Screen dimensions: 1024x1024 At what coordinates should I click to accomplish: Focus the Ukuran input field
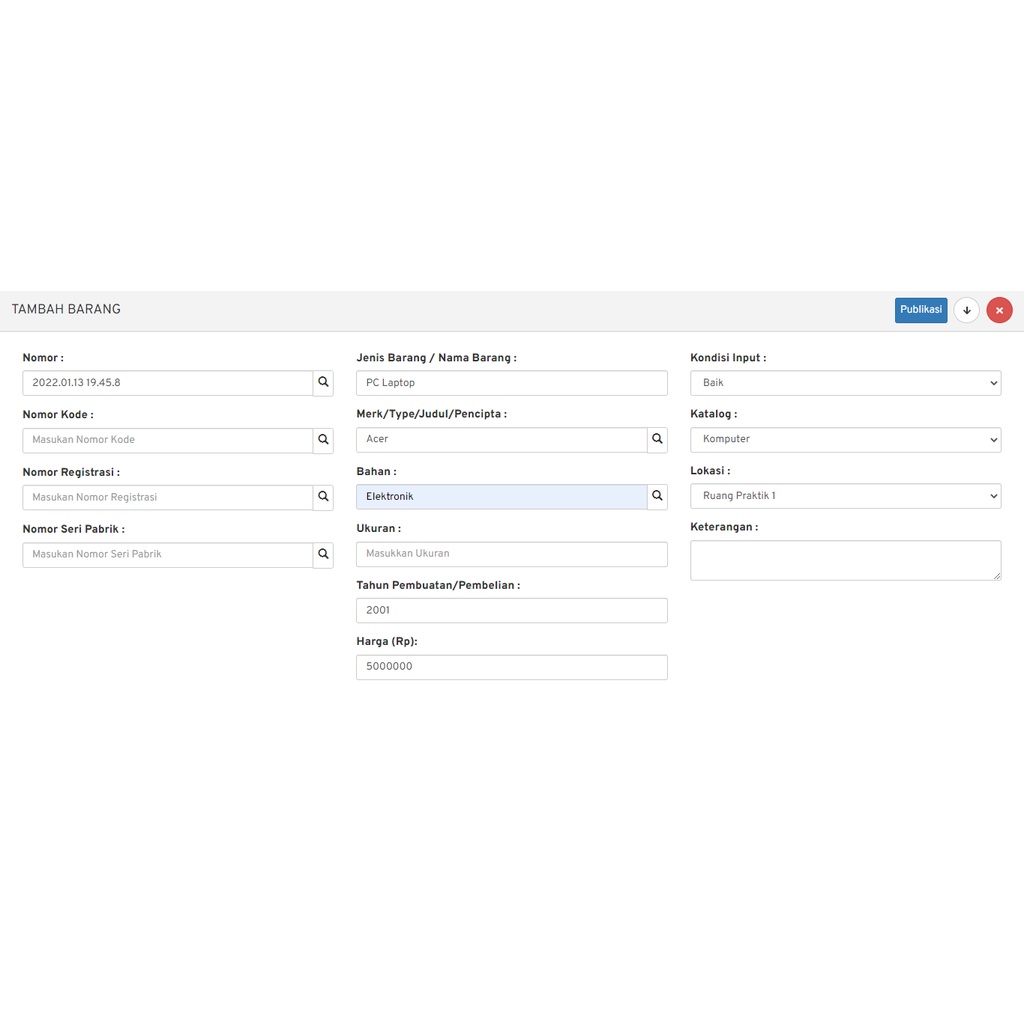tap(511, 554)
